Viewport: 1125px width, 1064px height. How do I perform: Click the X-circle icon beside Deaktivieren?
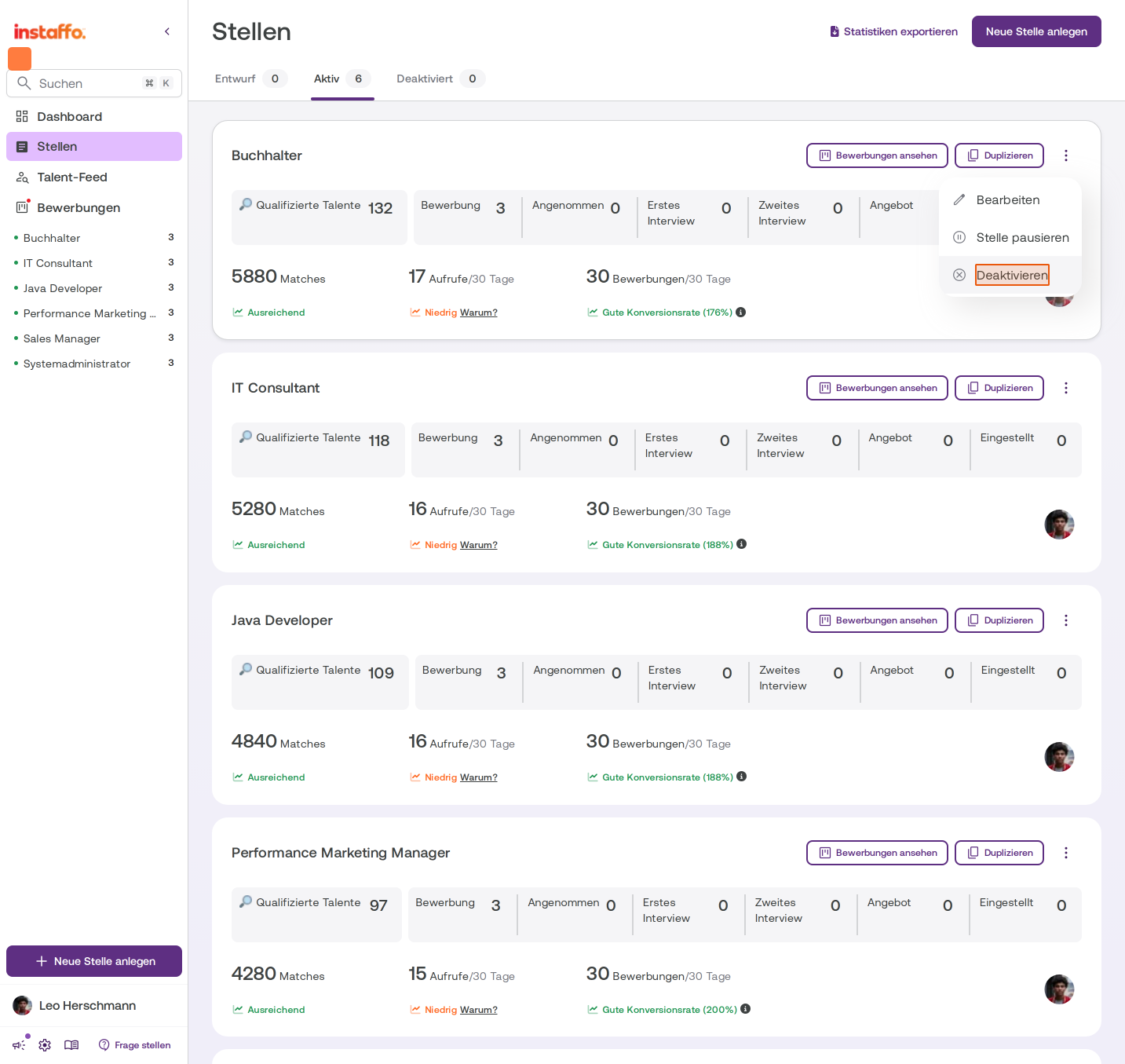click(959, 275)
